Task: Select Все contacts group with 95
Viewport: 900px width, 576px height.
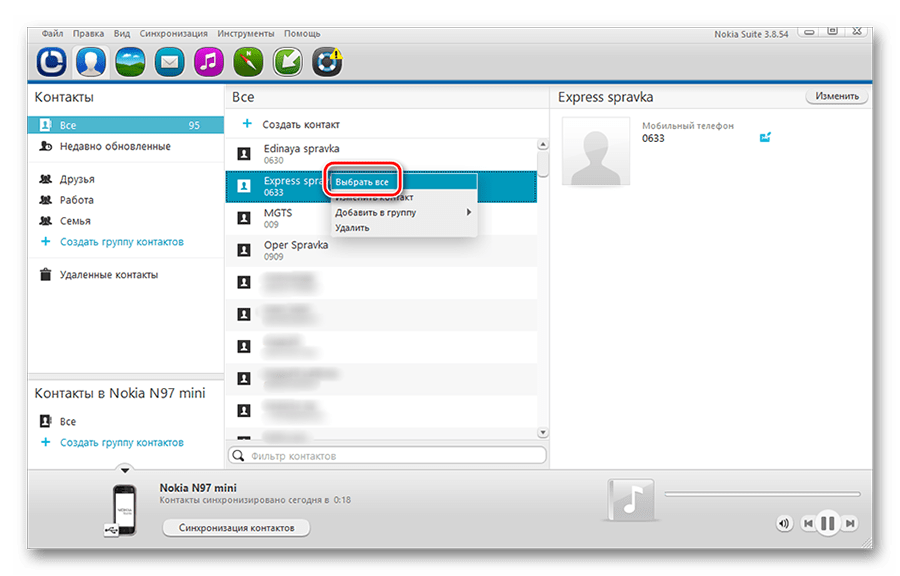Action: point(126,125)
